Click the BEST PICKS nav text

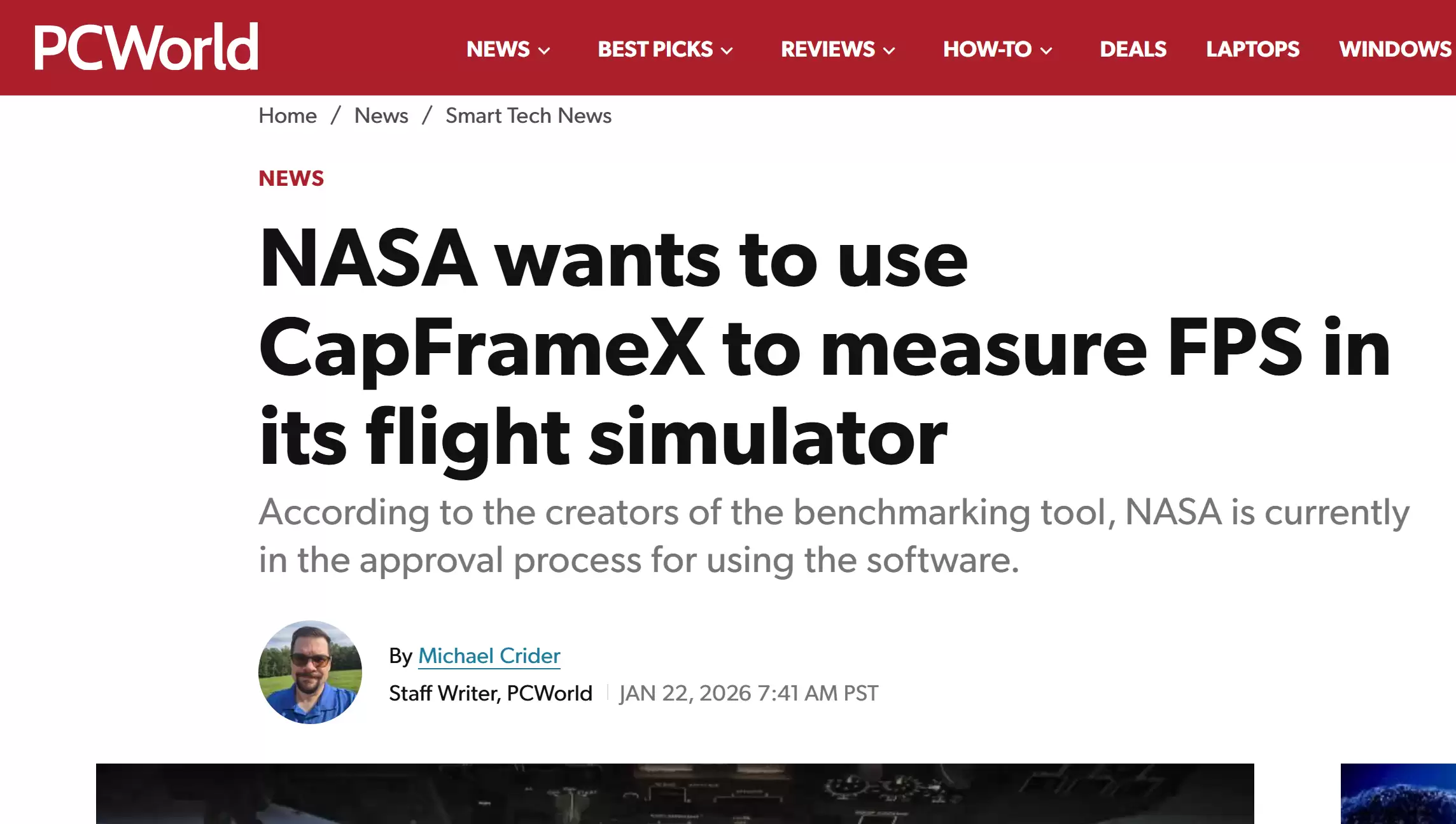point(655,49)
